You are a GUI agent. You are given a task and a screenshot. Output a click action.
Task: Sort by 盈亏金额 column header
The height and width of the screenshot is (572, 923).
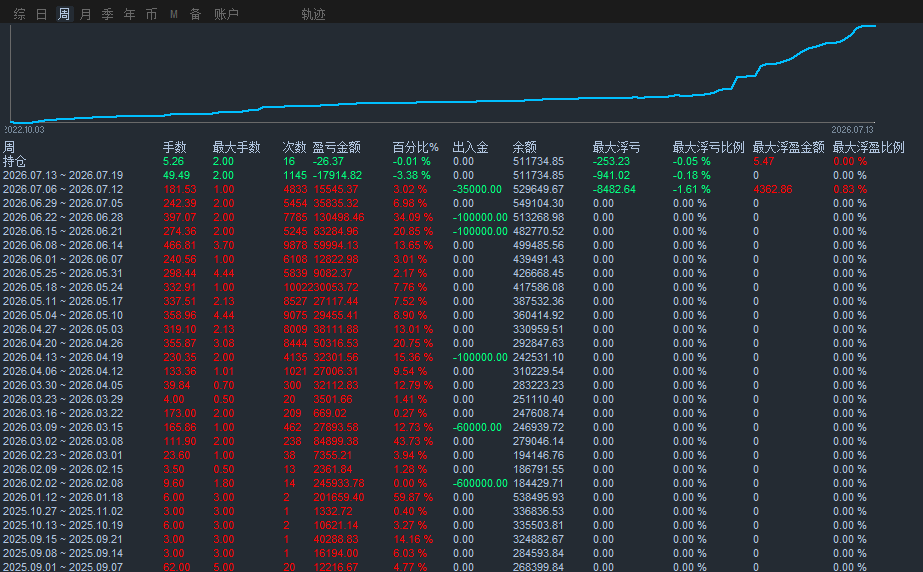click(x=336, y=147)
